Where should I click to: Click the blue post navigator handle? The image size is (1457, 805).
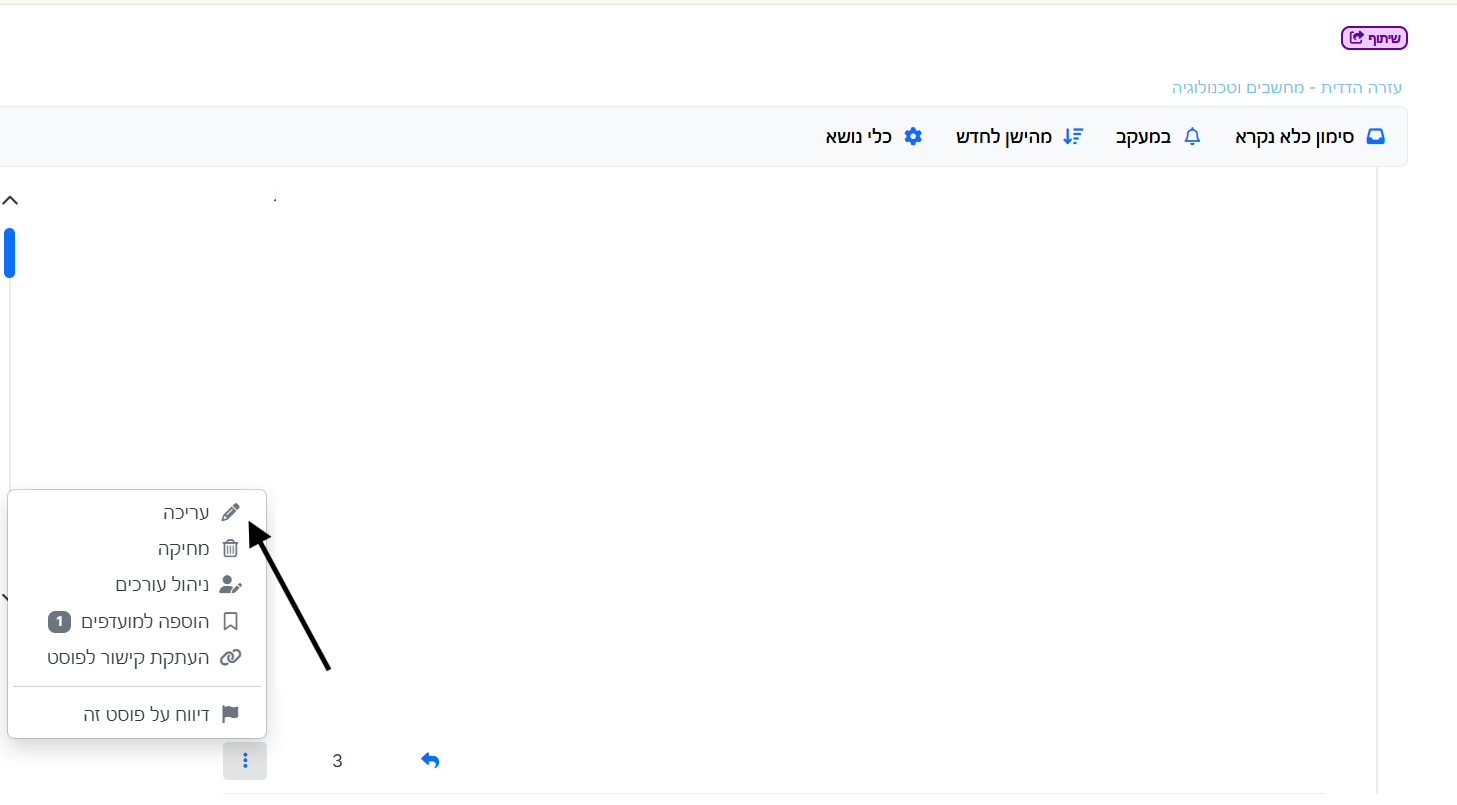click(9, 252)
